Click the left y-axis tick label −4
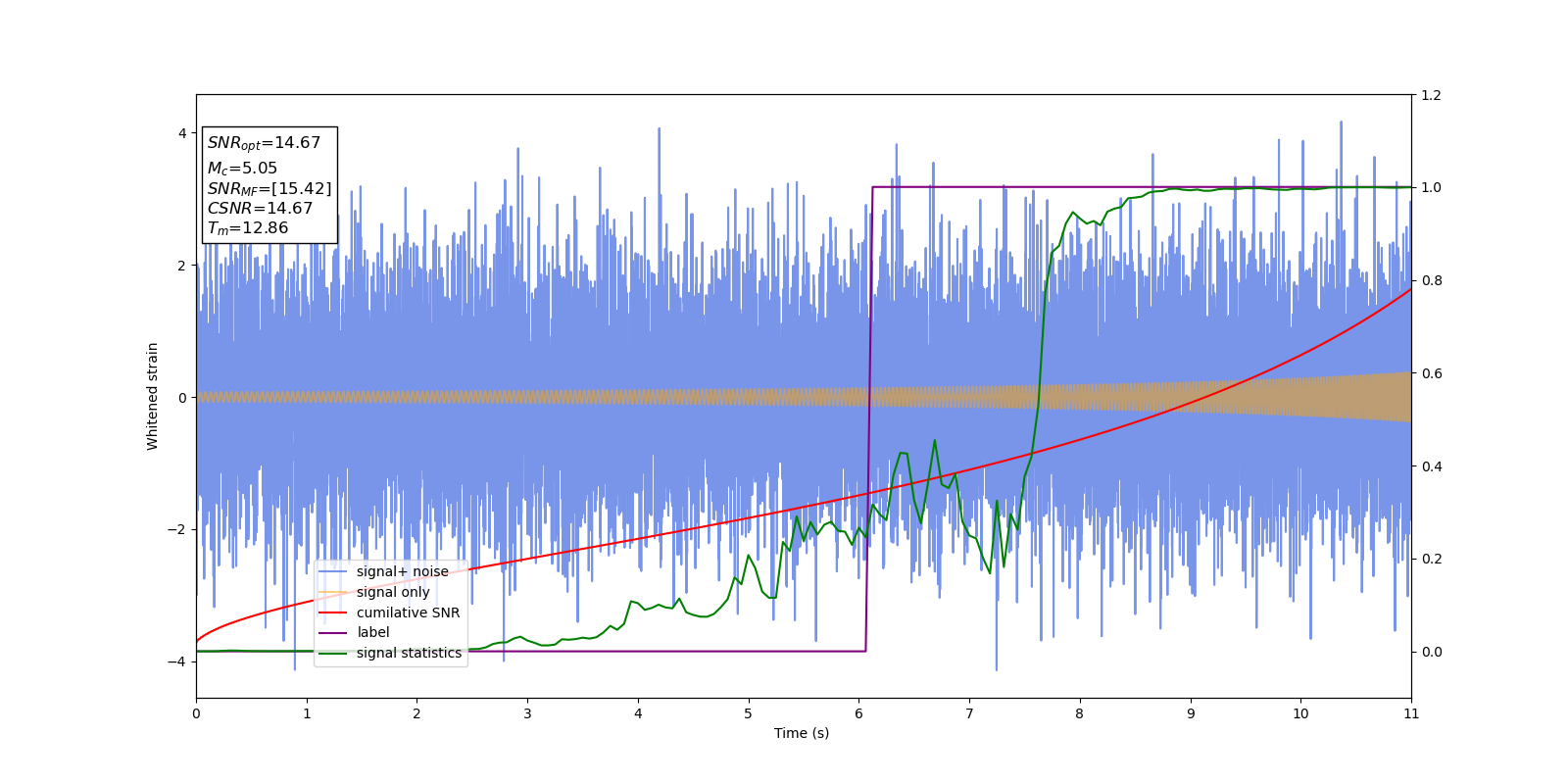 click(177, 661)
